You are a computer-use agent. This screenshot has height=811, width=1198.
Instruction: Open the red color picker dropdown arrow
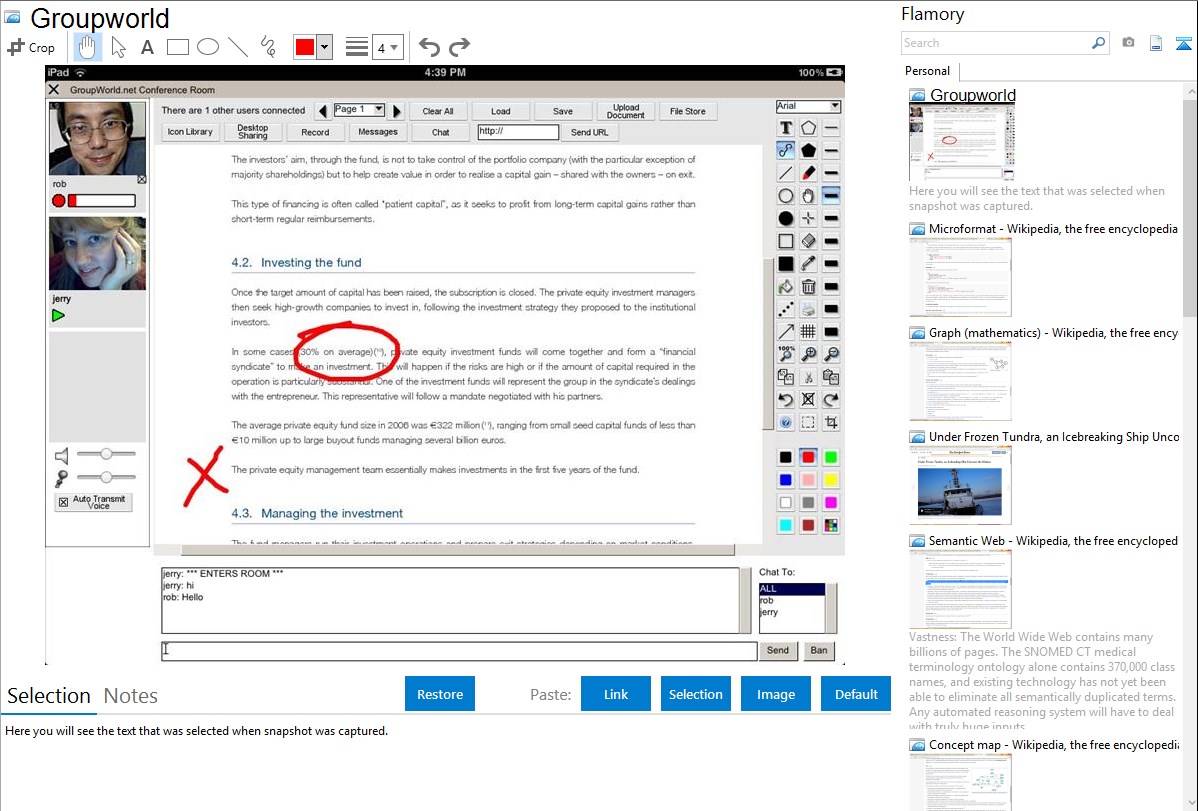pyautogui.click(x=324, y=47)
